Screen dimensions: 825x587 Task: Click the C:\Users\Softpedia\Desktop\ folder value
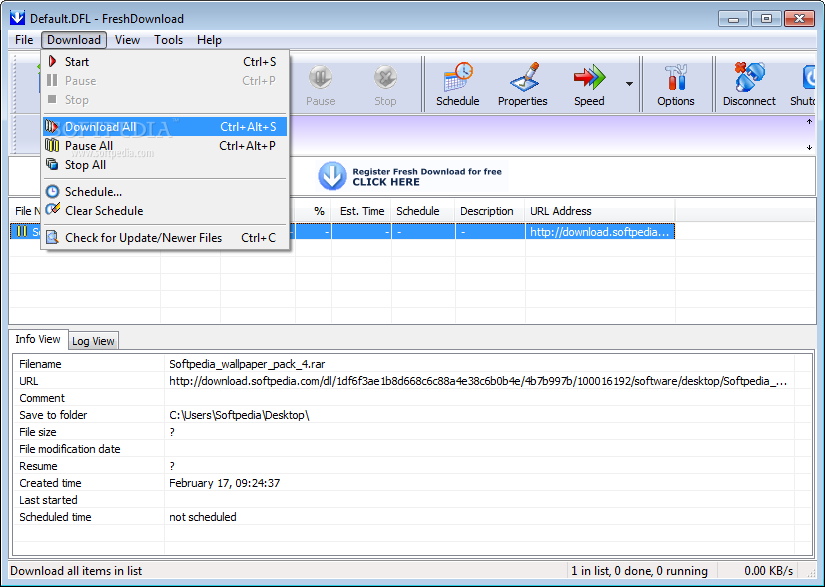click(x=239, y=415)
